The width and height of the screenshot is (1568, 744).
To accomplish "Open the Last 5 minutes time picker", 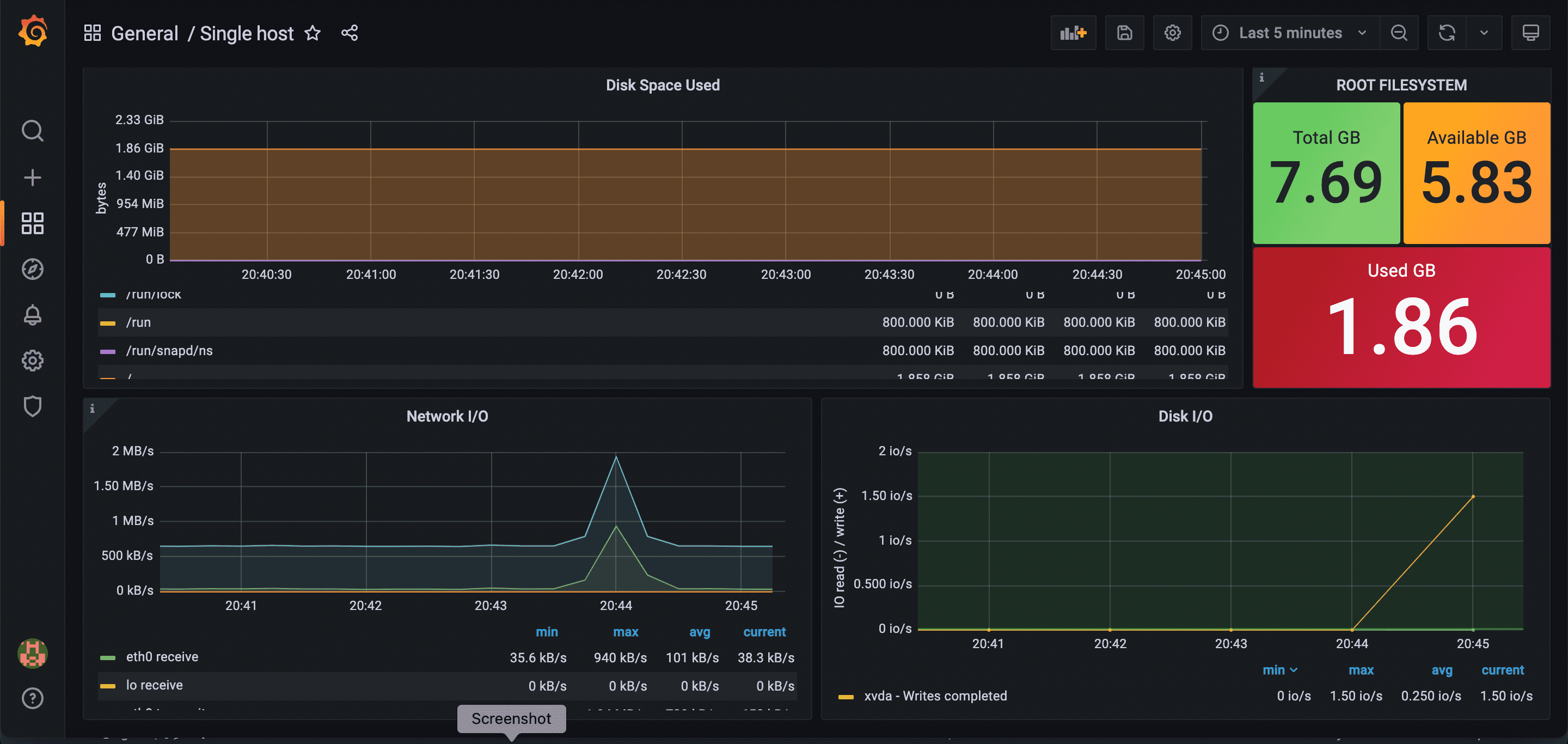I will (1290, 33).
